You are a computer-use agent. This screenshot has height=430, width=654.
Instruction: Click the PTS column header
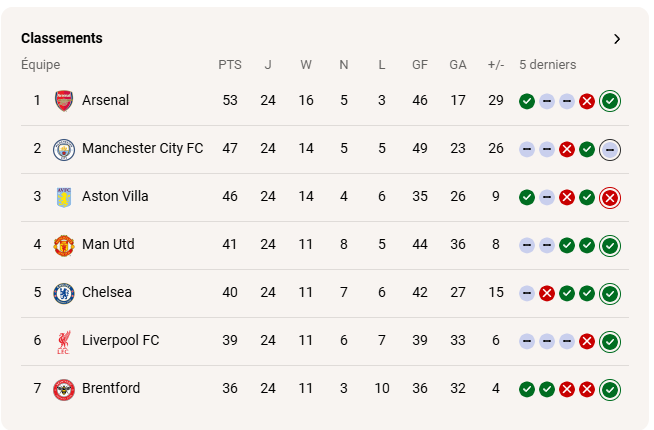[x=230, y=65]
